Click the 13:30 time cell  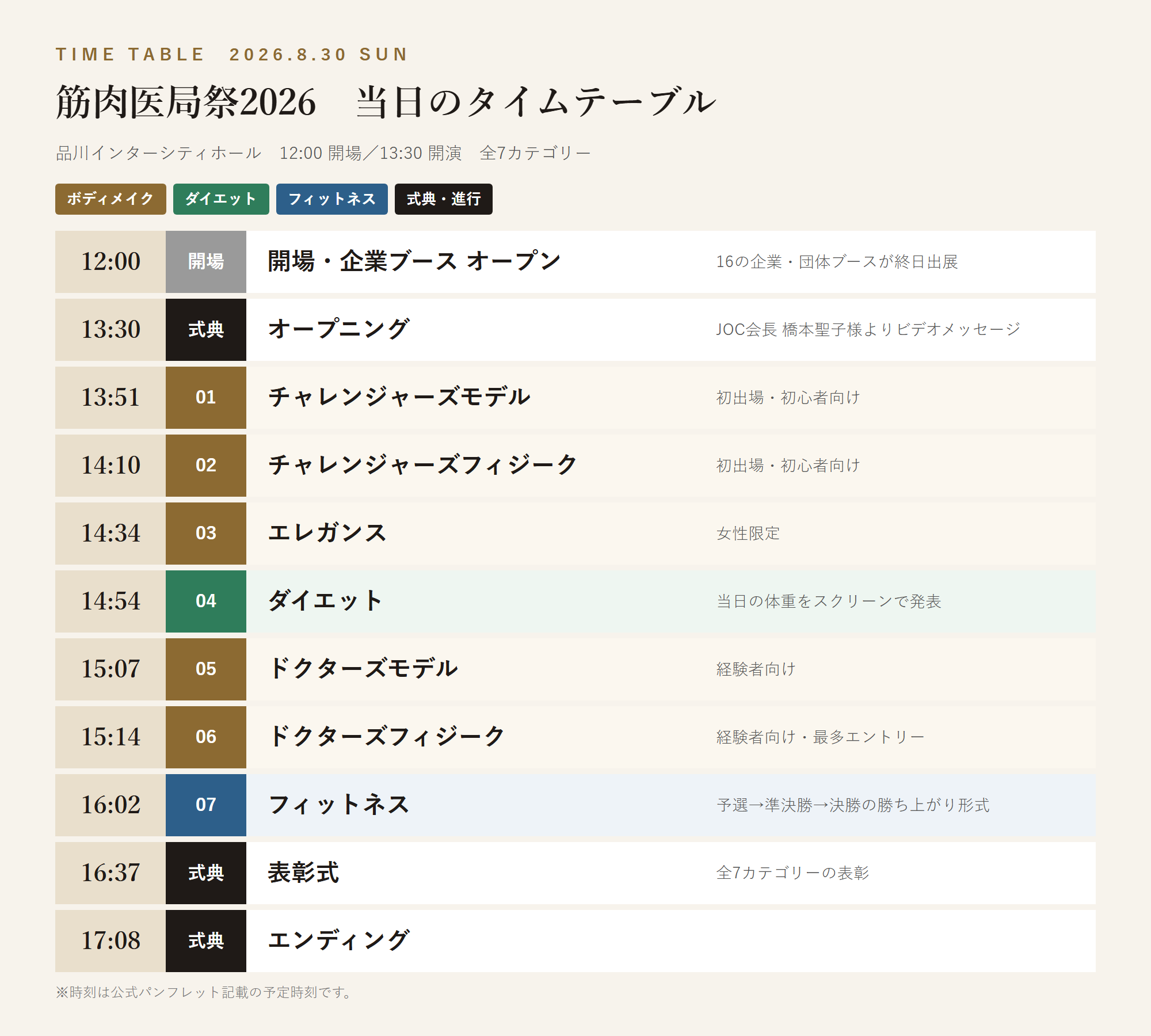tap(110, 330)
